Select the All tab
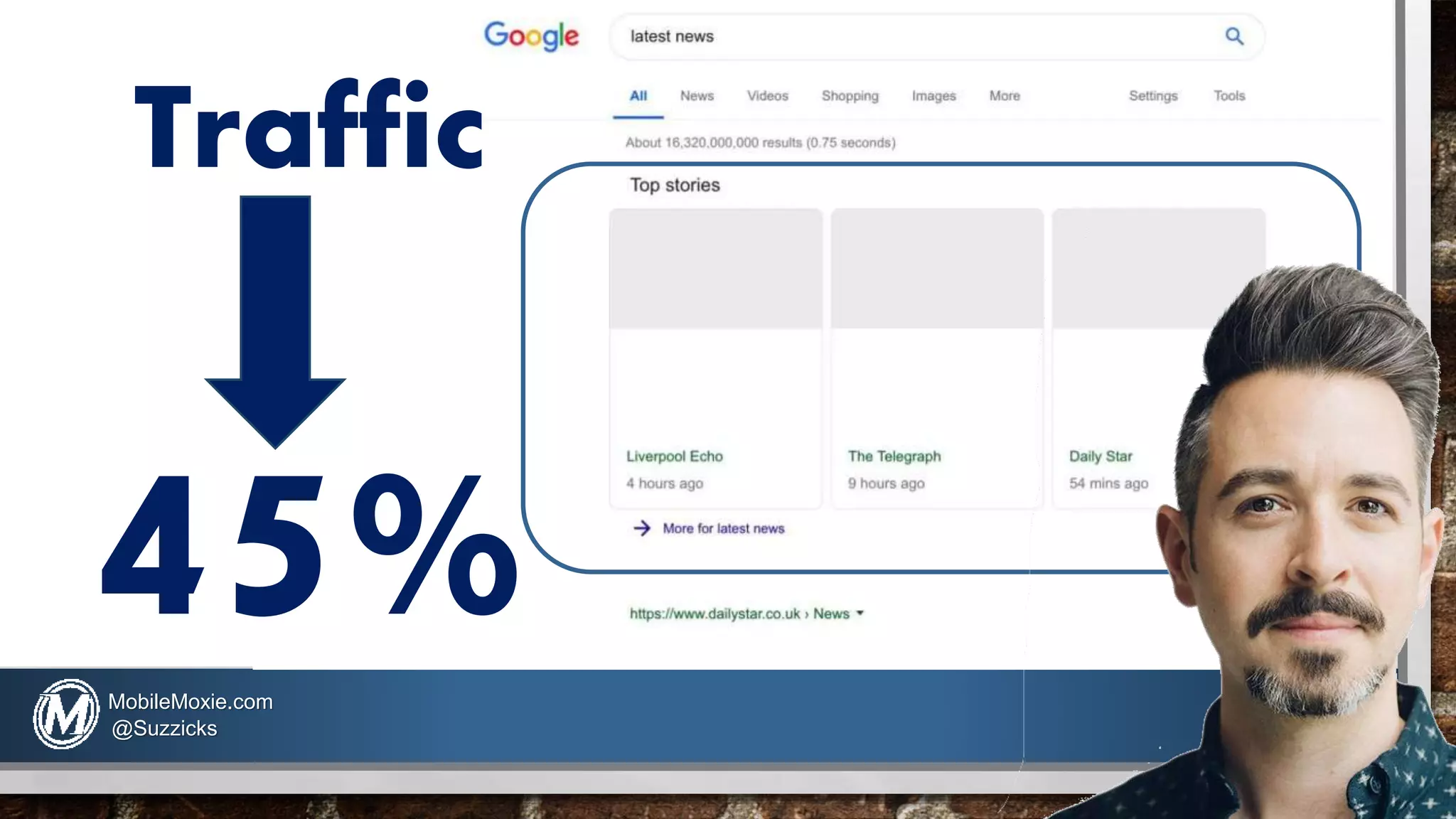 (638, 96)
